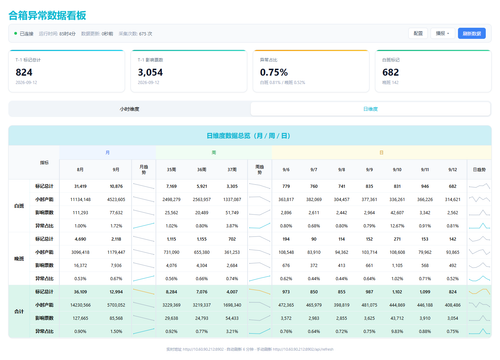Image resolution: width=500 pixels, height=360 pixels.
Task: Open the 白班标记 card
Action: tap(433, 71)
